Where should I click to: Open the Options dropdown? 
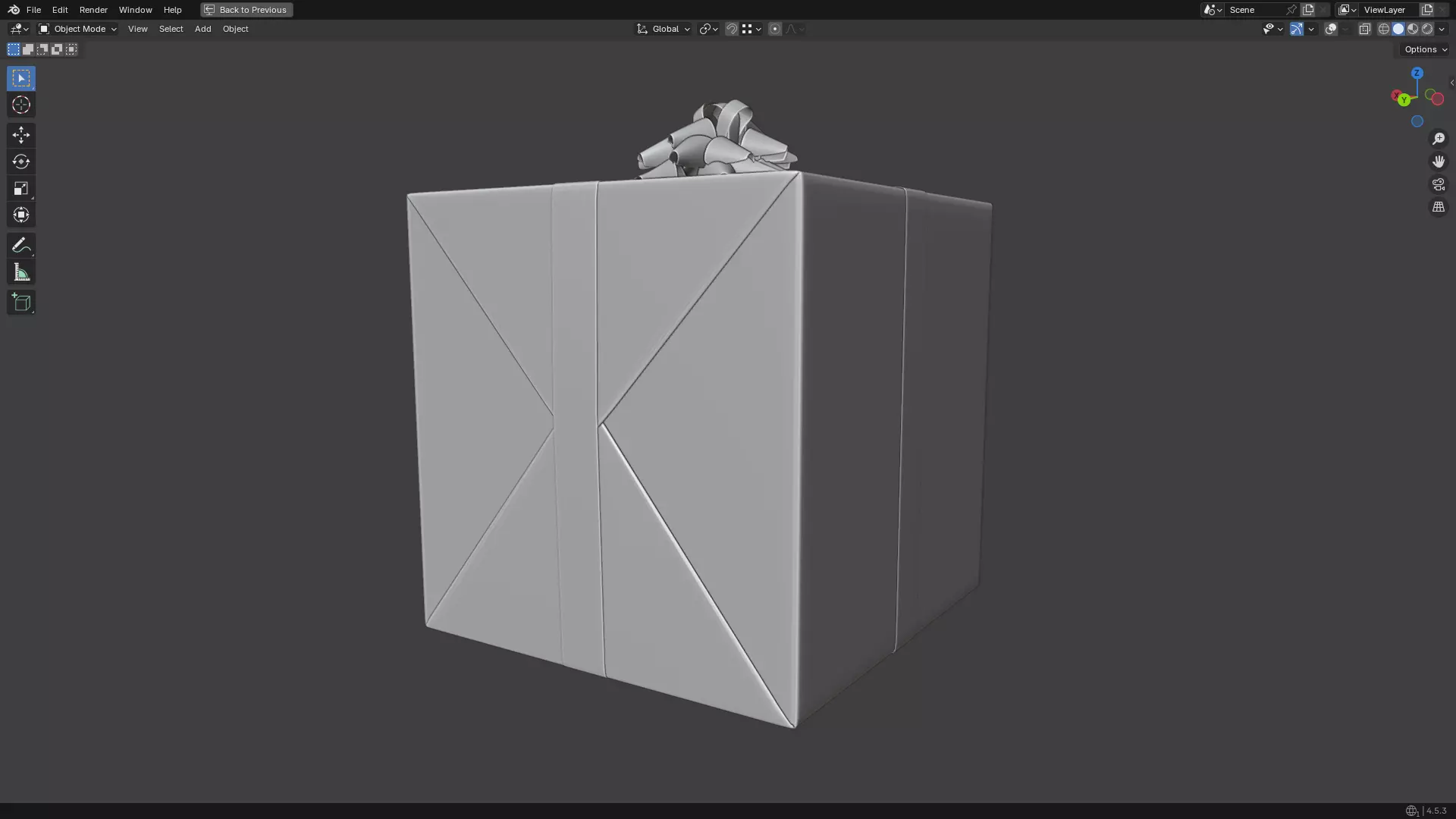click(x=1426, y=49)
